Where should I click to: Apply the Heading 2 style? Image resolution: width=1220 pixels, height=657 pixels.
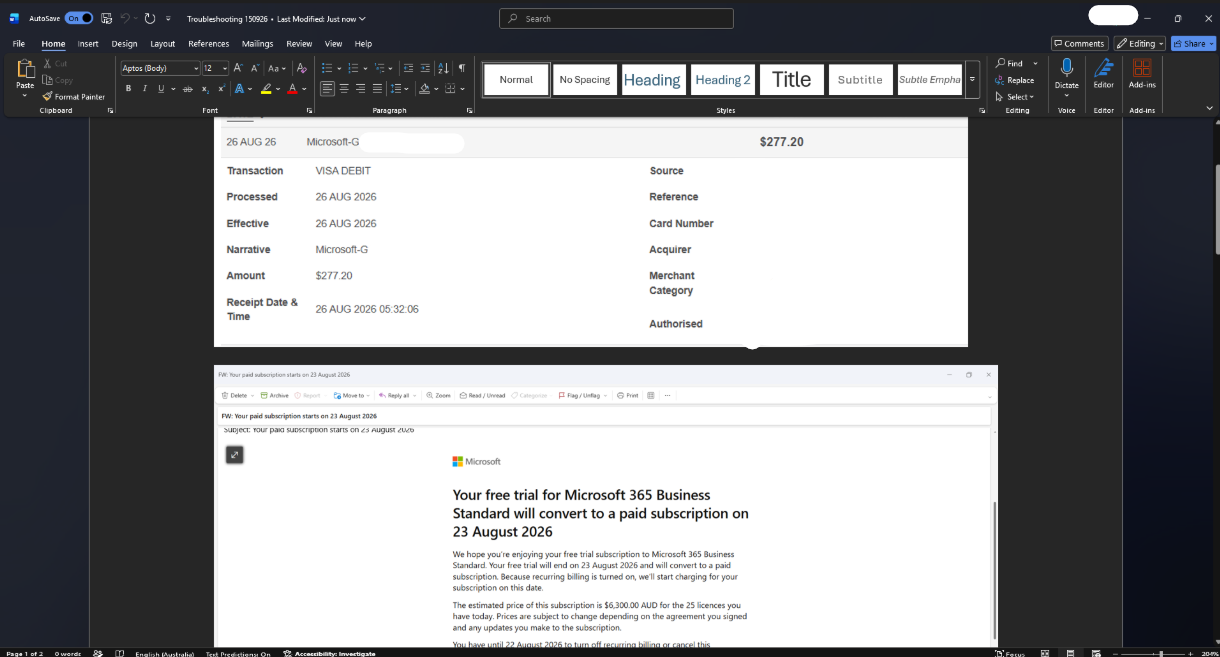[x=723, y=80]
